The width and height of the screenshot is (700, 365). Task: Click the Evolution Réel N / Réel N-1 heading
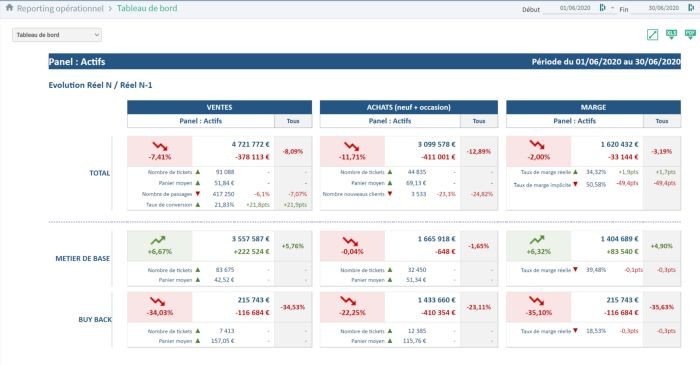[x=100, y=85]
